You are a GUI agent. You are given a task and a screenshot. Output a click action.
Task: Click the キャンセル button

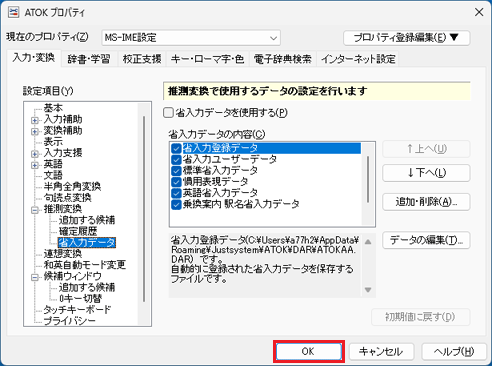click(381, 352)
